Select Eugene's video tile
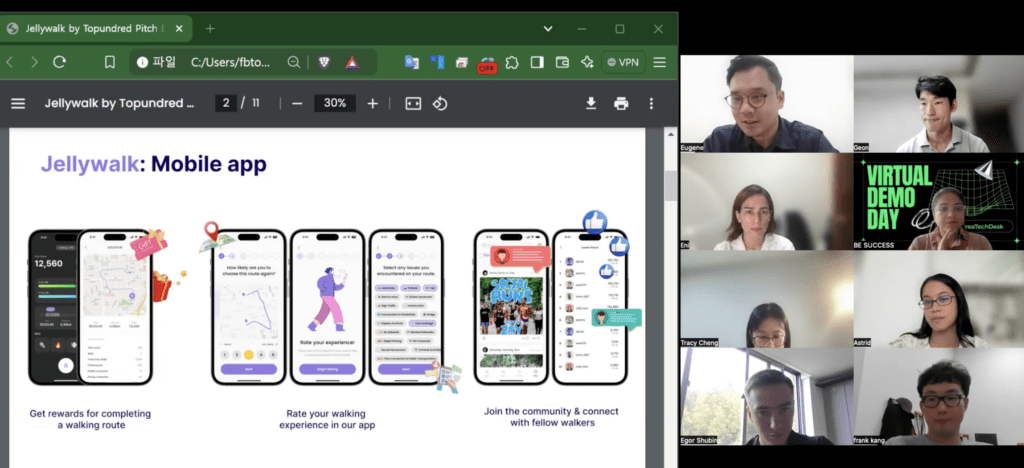The height and width of the screenshot is (468, 1024). (x=767, y=104)
